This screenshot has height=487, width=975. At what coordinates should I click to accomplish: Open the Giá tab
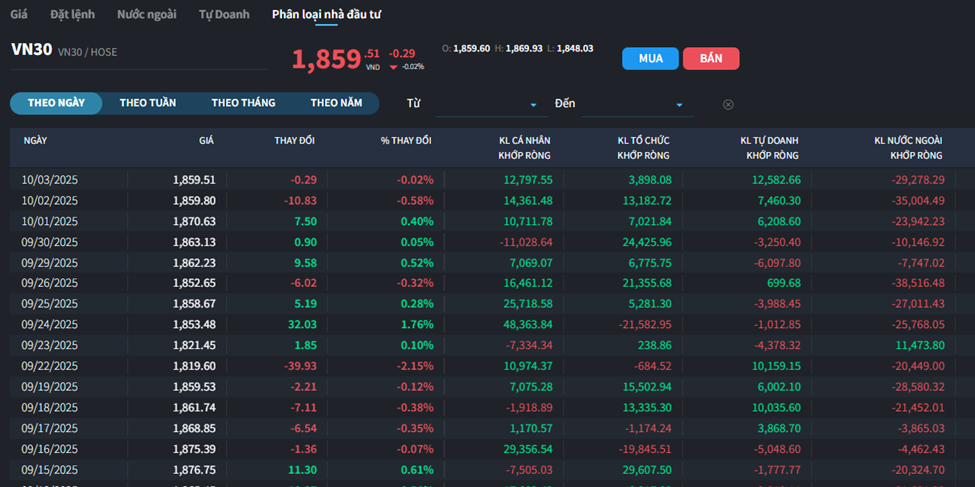coord(19,15)
